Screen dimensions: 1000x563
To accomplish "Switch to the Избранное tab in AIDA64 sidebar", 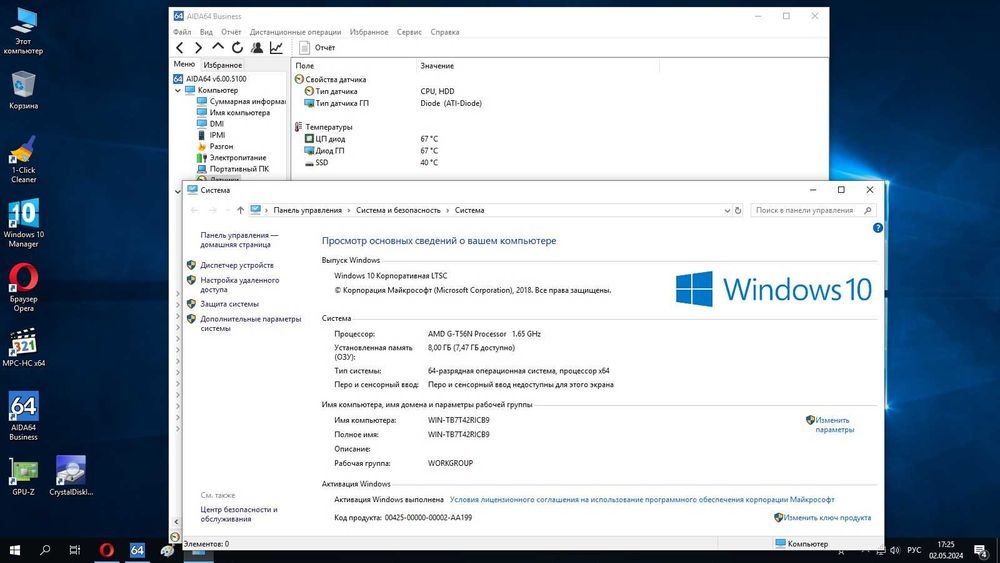I will pyautogui.click(x=223, y=65).
